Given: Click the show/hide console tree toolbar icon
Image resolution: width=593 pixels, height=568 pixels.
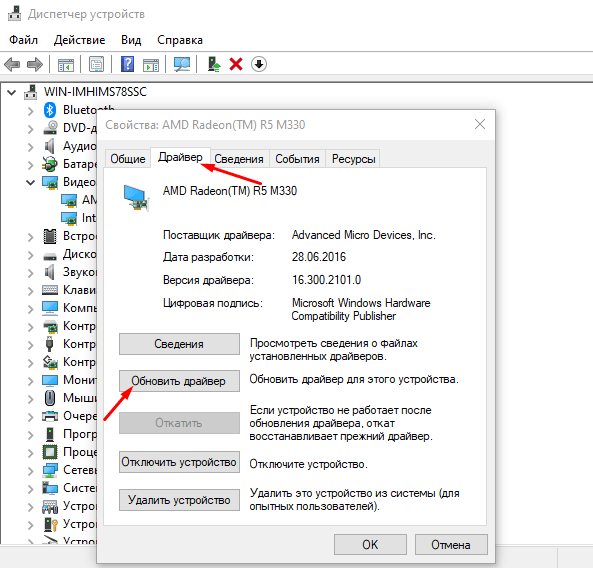Looking at the screenshot, I should click(66, 65).
